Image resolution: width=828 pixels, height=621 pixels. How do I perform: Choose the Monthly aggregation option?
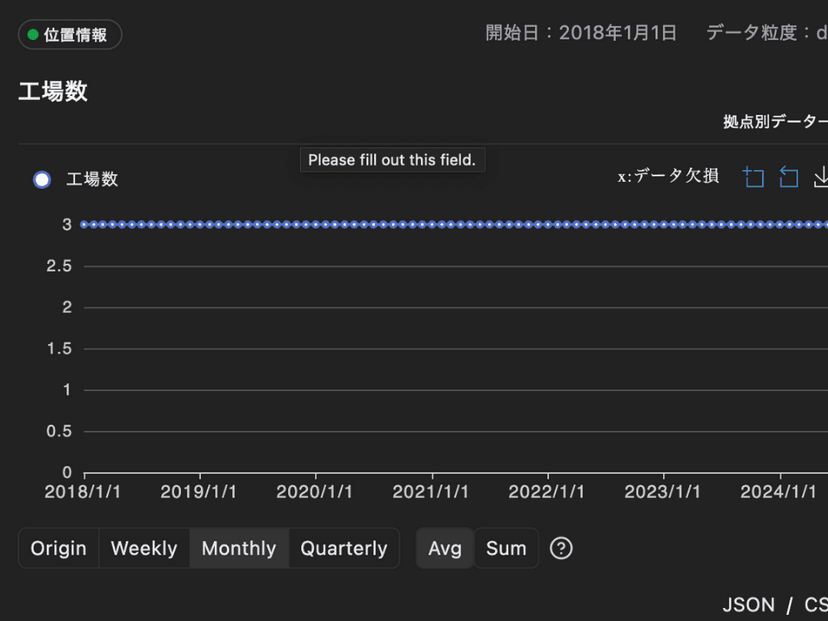(239, 548)
